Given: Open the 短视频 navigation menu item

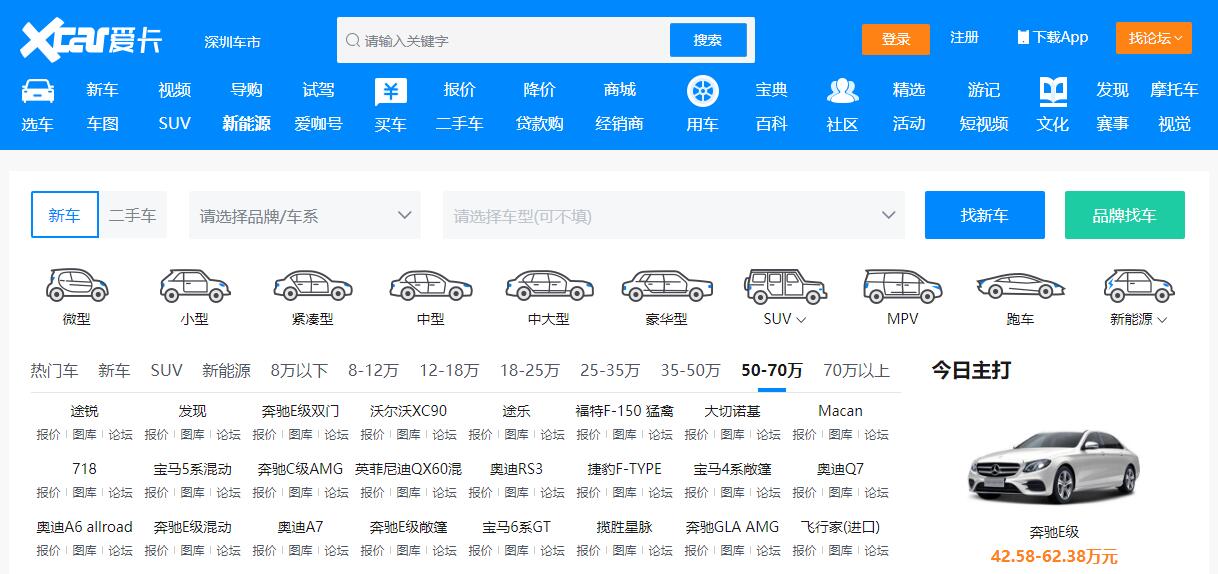Looking at the screenshot, I should coord(984,124).
